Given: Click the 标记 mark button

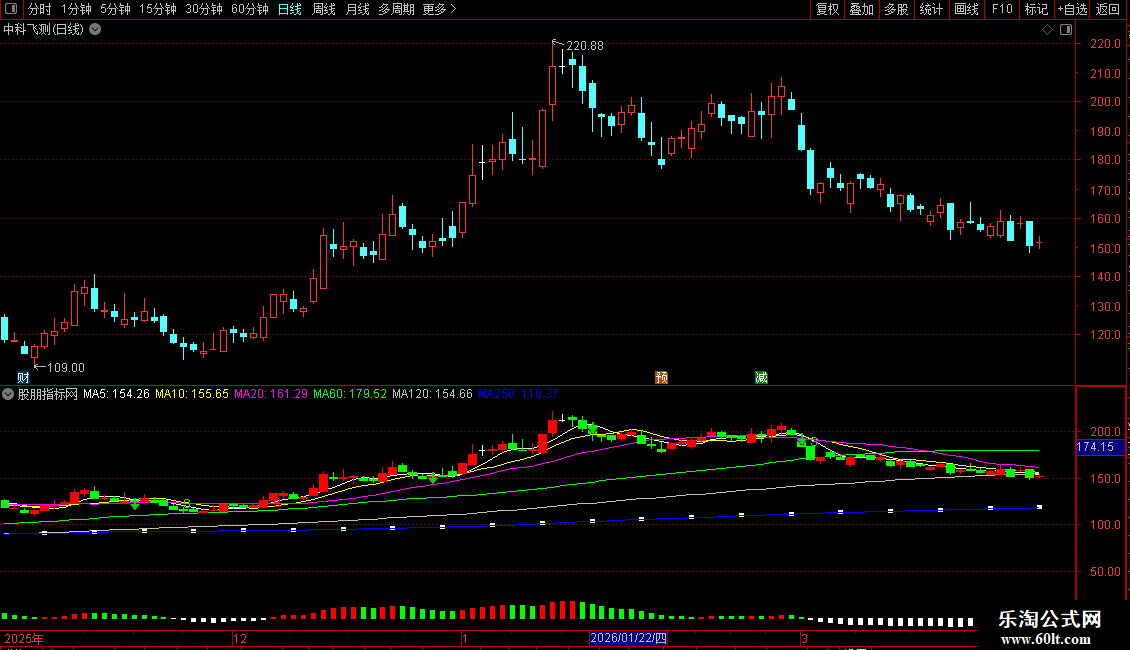Looking at the screenshot, I should [x=1036, y=9].
